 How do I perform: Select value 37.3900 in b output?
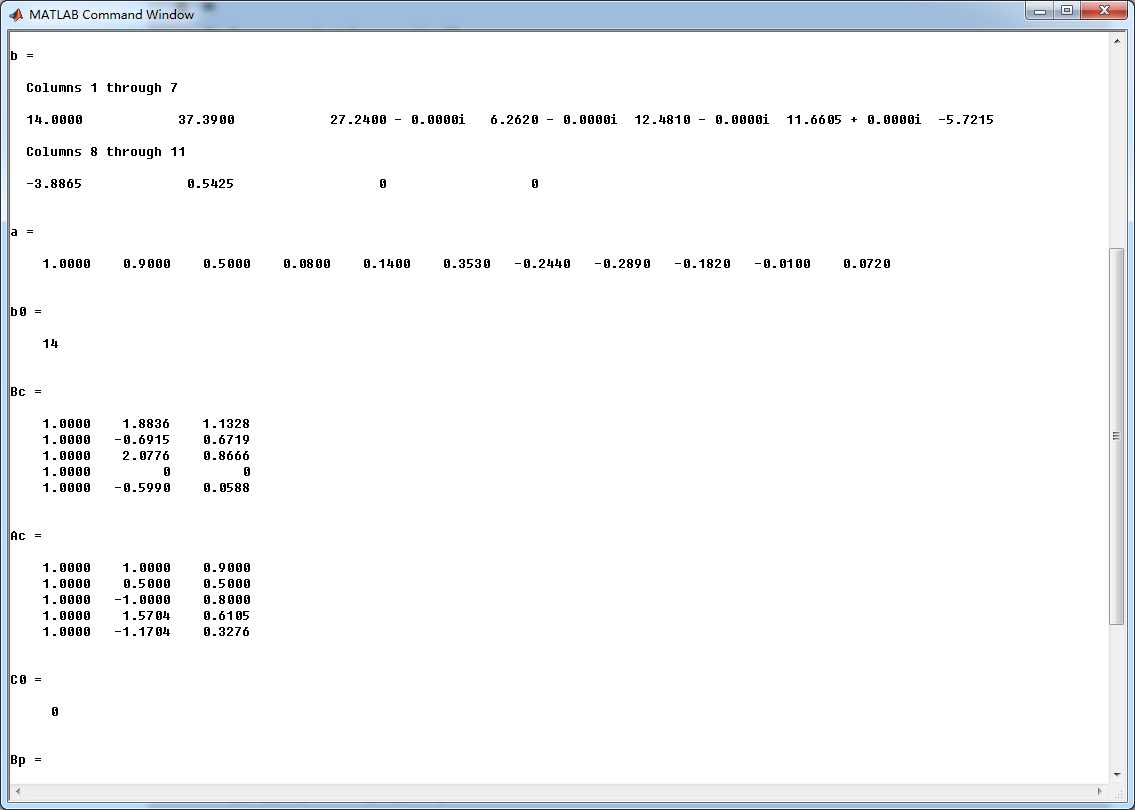[x=206, y=119]
